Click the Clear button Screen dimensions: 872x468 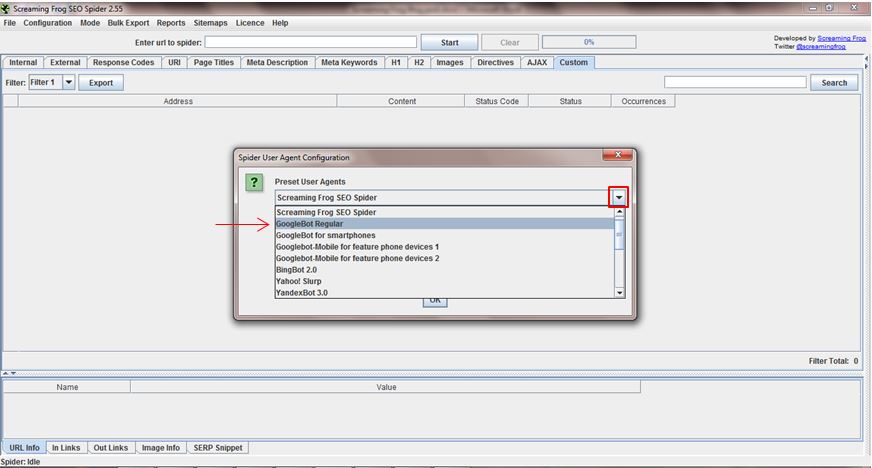click(509, 42)
